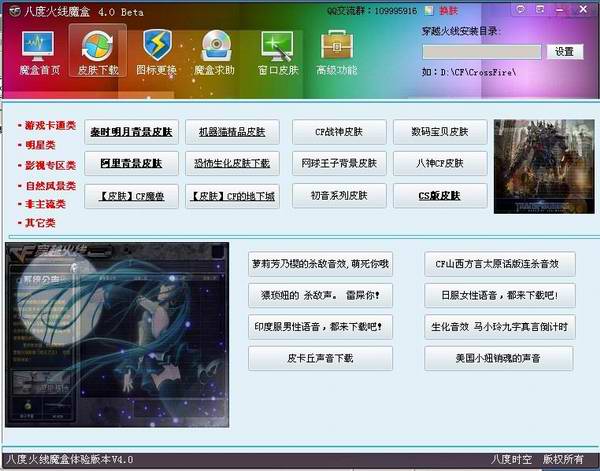Click the CS版皮肤 button
600x471 pixels.
[x=439, y=195]
